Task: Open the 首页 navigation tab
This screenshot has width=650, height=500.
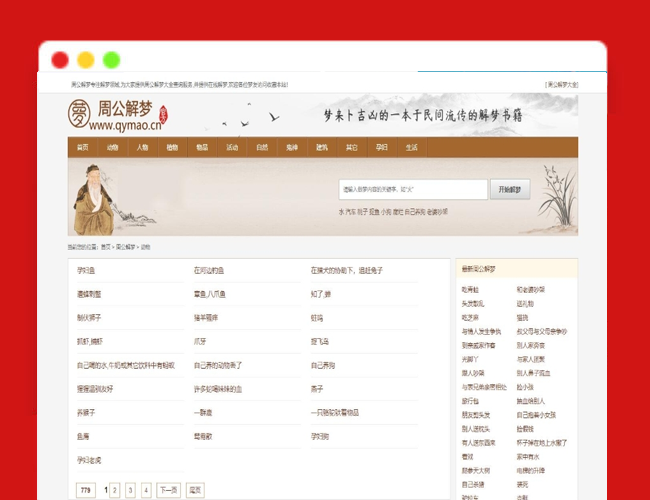Action: click(82, 147)
